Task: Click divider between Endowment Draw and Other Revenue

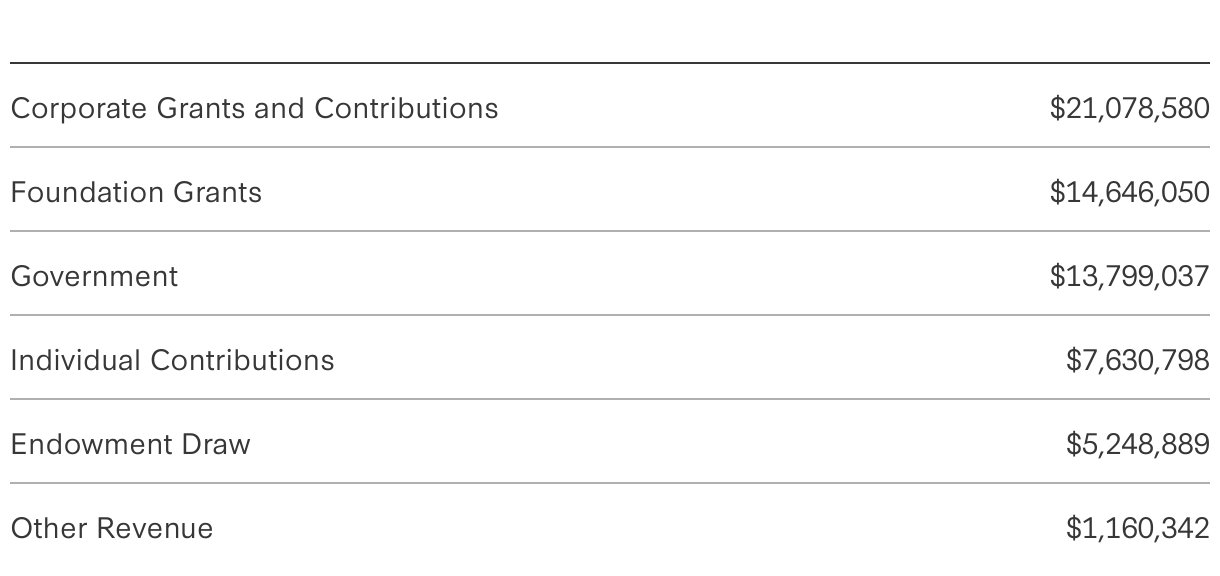Action: point(610,483)
